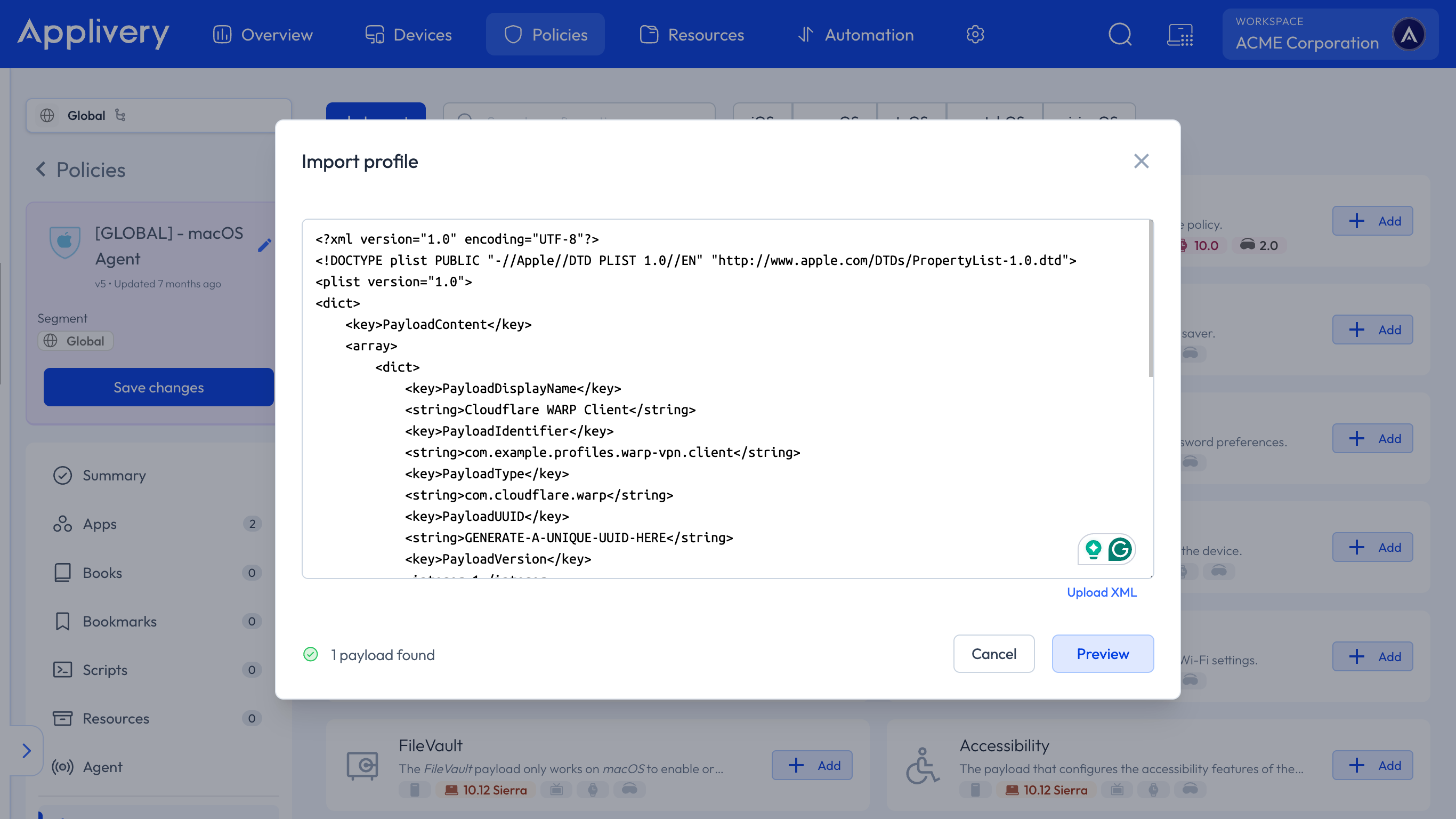This screenshot has height=819, width=1456.
Task: Open Resources in policy sidebar
Action: point(158,718)
